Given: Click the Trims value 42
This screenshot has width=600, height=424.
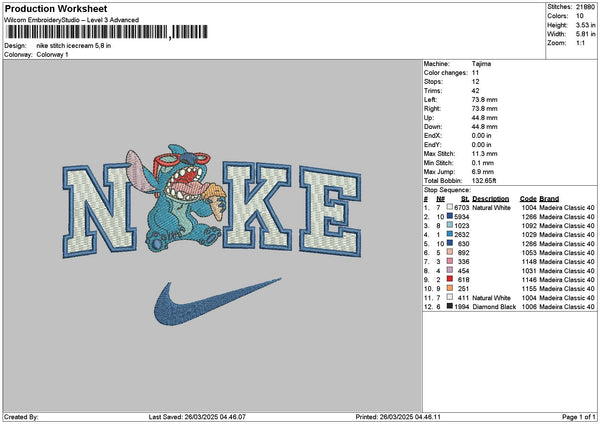Looking at the screenshot, I should tap(476, 91).
